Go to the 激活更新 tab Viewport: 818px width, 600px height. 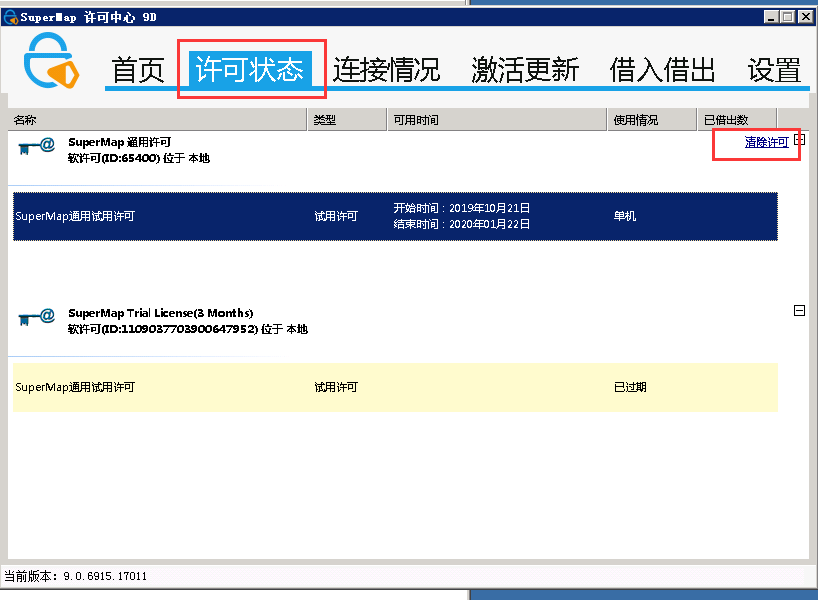(525, 70)
